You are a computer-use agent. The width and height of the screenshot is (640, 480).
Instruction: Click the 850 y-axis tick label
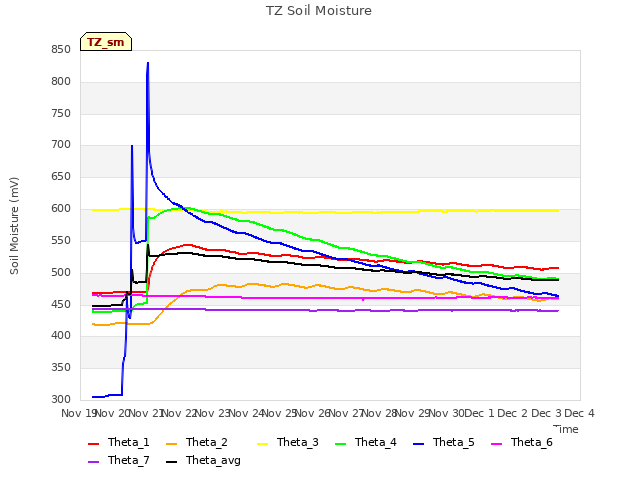[61, 50]
